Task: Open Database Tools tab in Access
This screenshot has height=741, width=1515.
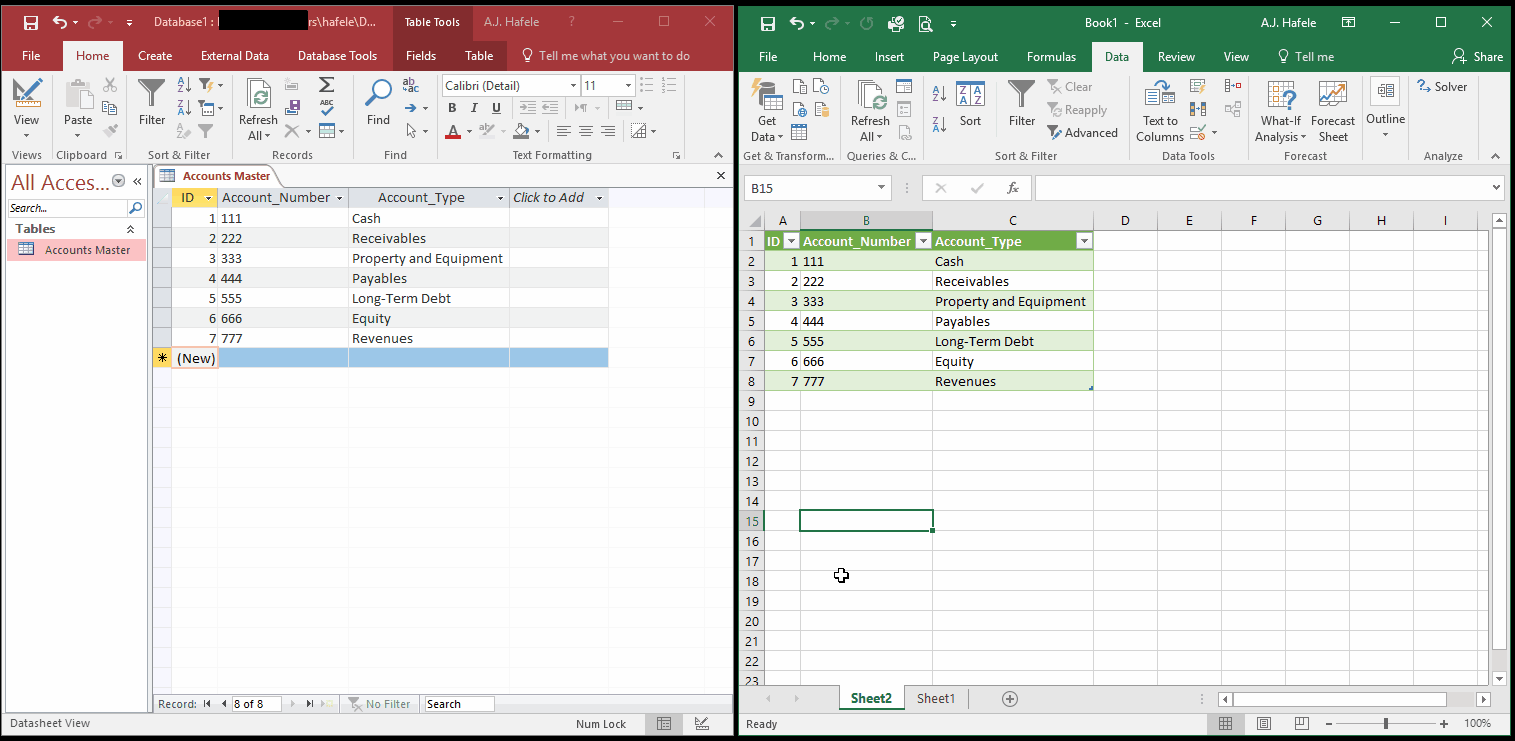Action: (338, 56)
